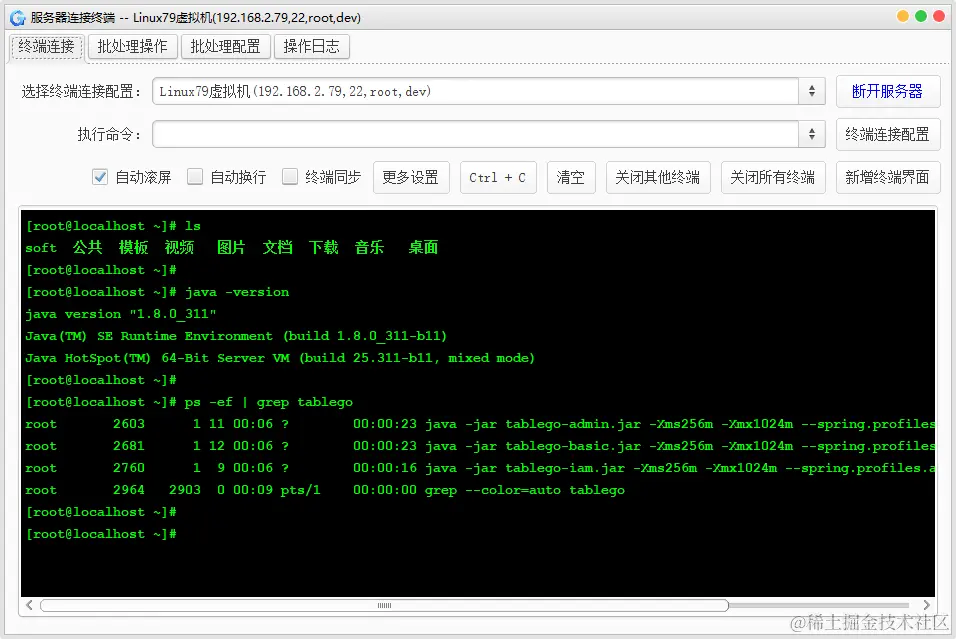Click the scrollbar left arrow
Viewport: 956px width, 639px height.
coord(29,605)
